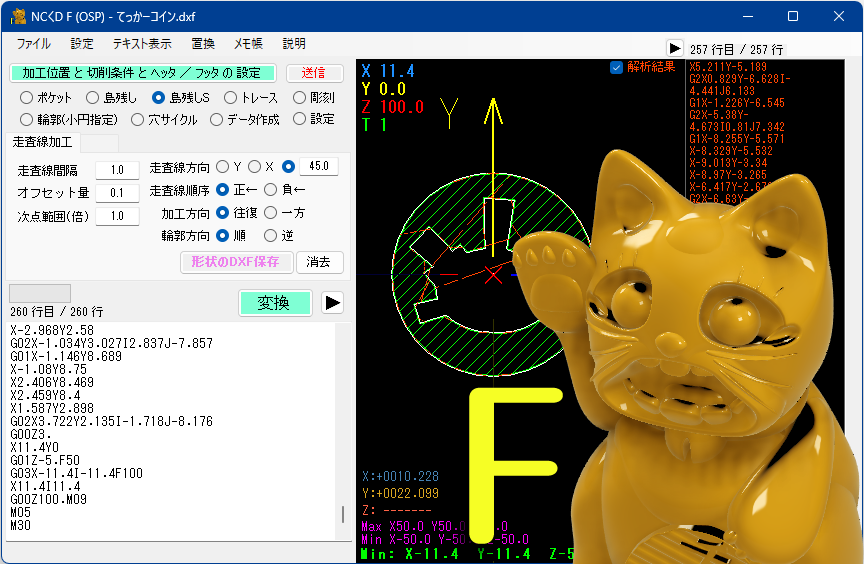Screen dimensions: 864x564
Task: Click the G01X-1.146Y8.689 code line
Action: click(x=66, y=356)
